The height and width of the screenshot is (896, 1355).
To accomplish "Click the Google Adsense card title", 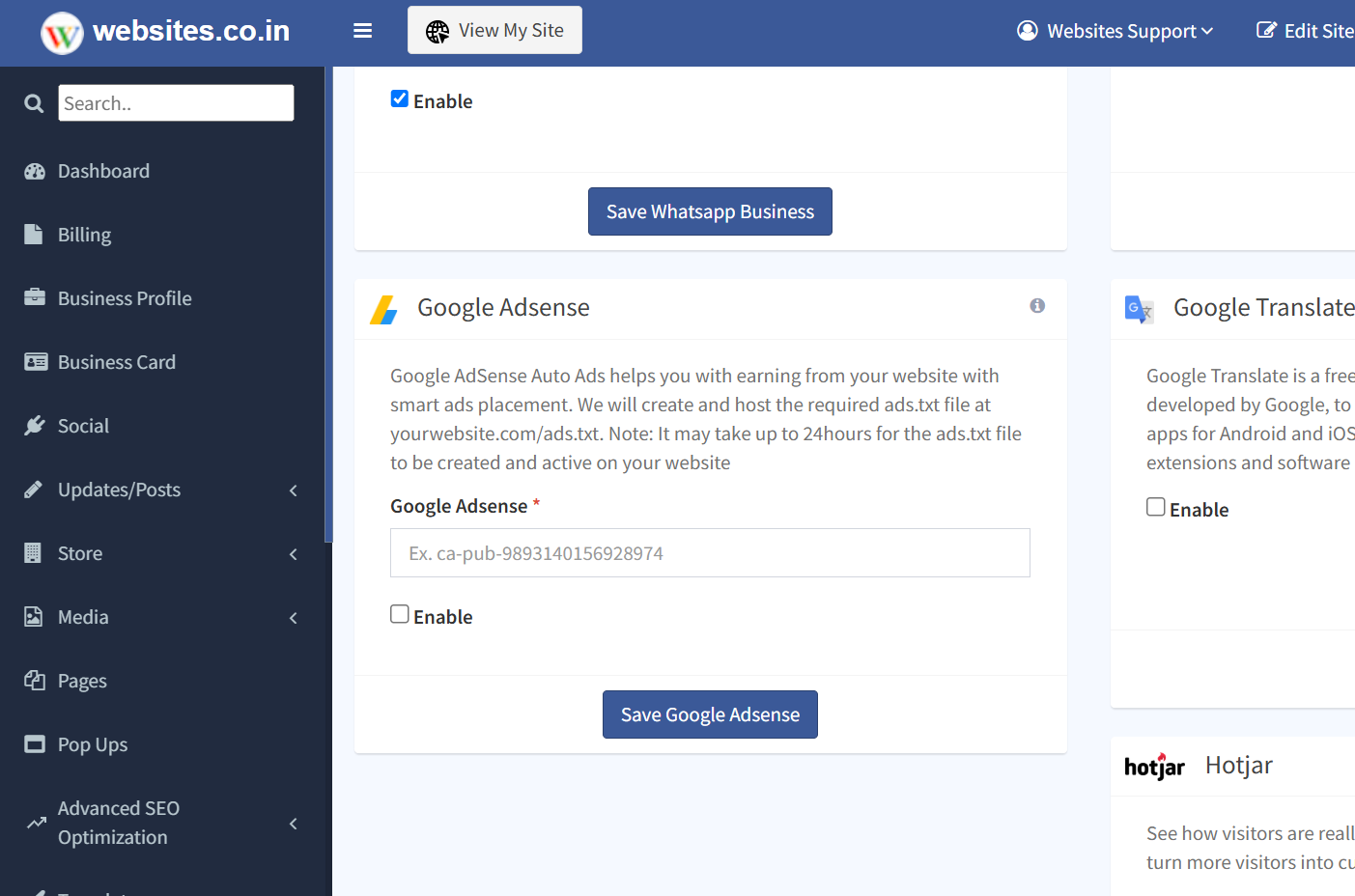I will (503, 308).
